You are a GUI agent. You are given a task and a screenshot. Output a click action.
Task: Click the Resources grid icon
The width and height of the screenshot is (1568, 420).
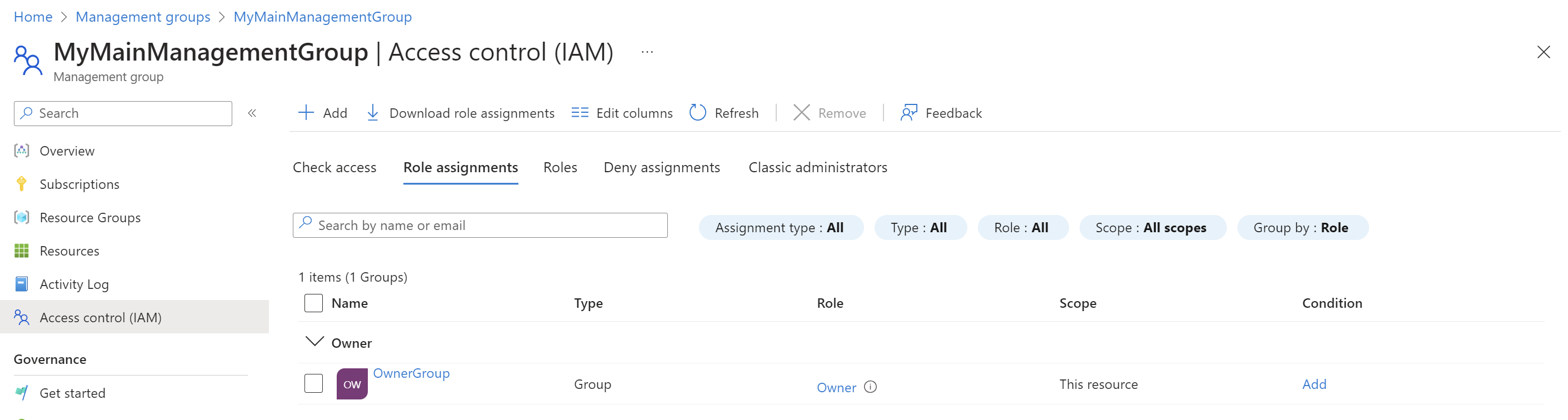pyautogui.click(x=22, y=251)
